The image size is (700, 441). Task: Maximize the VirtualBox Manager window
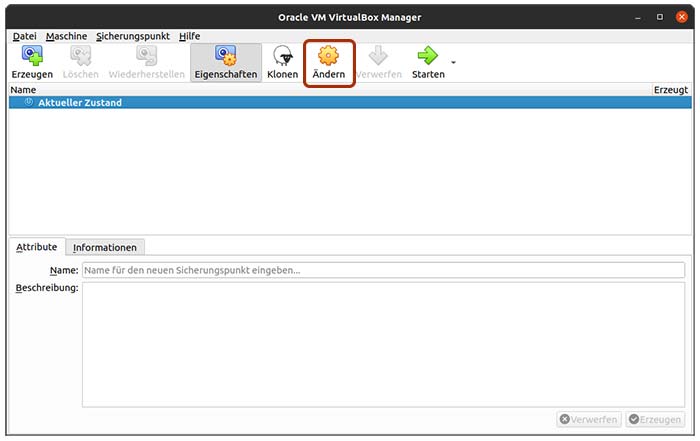660,17
